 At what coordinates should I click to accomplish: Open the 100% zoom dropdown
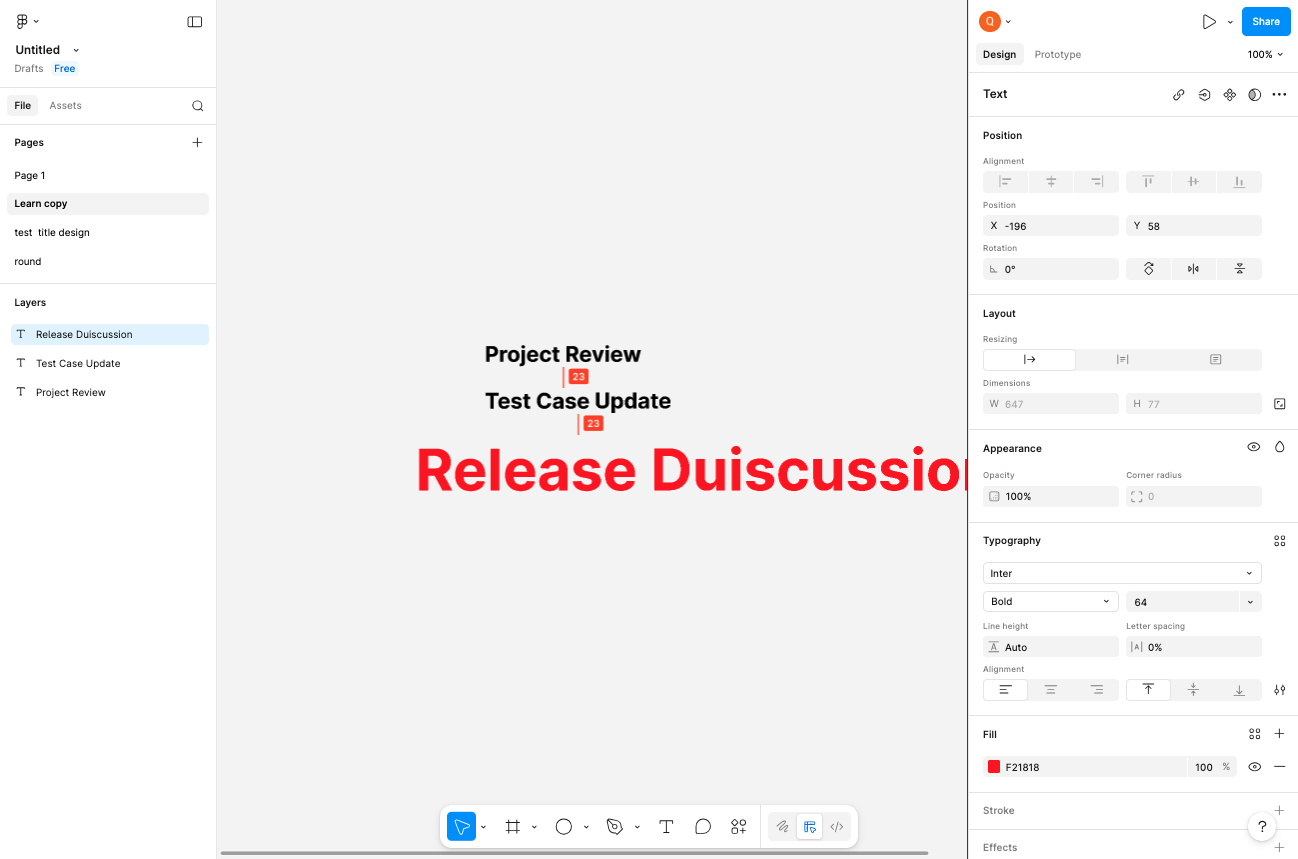(x=1265, y=55)
